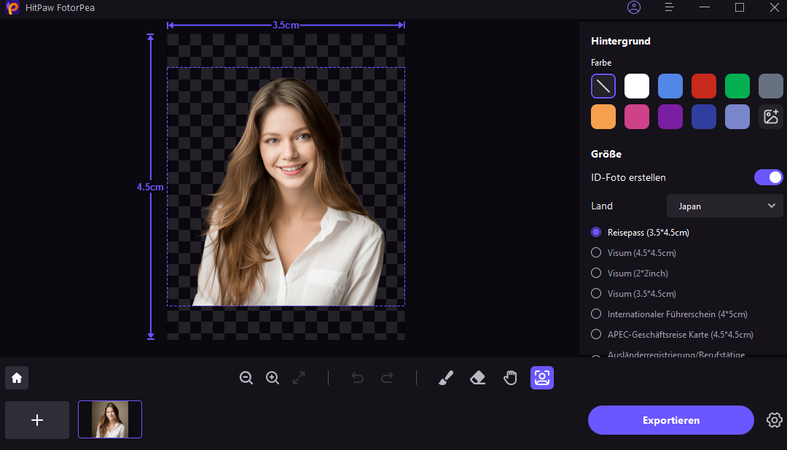
Task: Select Visum (3.5*4.5cm) option
Action: (633, 293)
